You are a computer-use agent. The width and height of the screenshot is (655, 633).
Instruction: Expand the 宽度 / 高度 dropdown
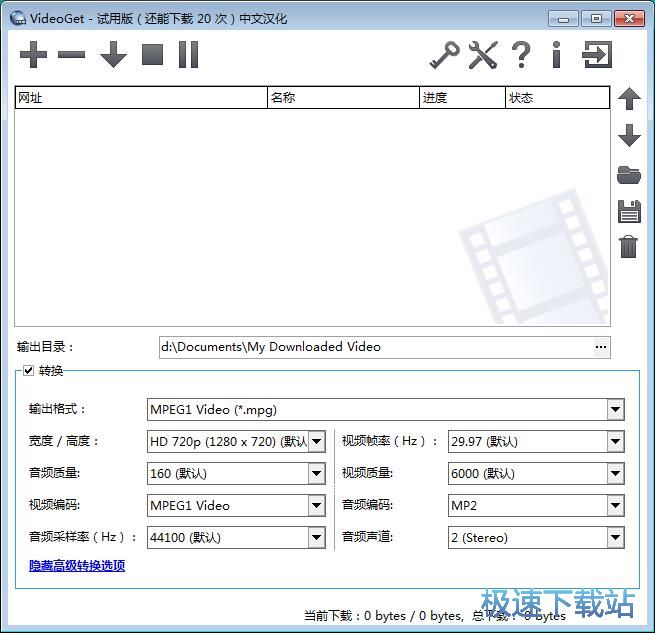point(317,441)
